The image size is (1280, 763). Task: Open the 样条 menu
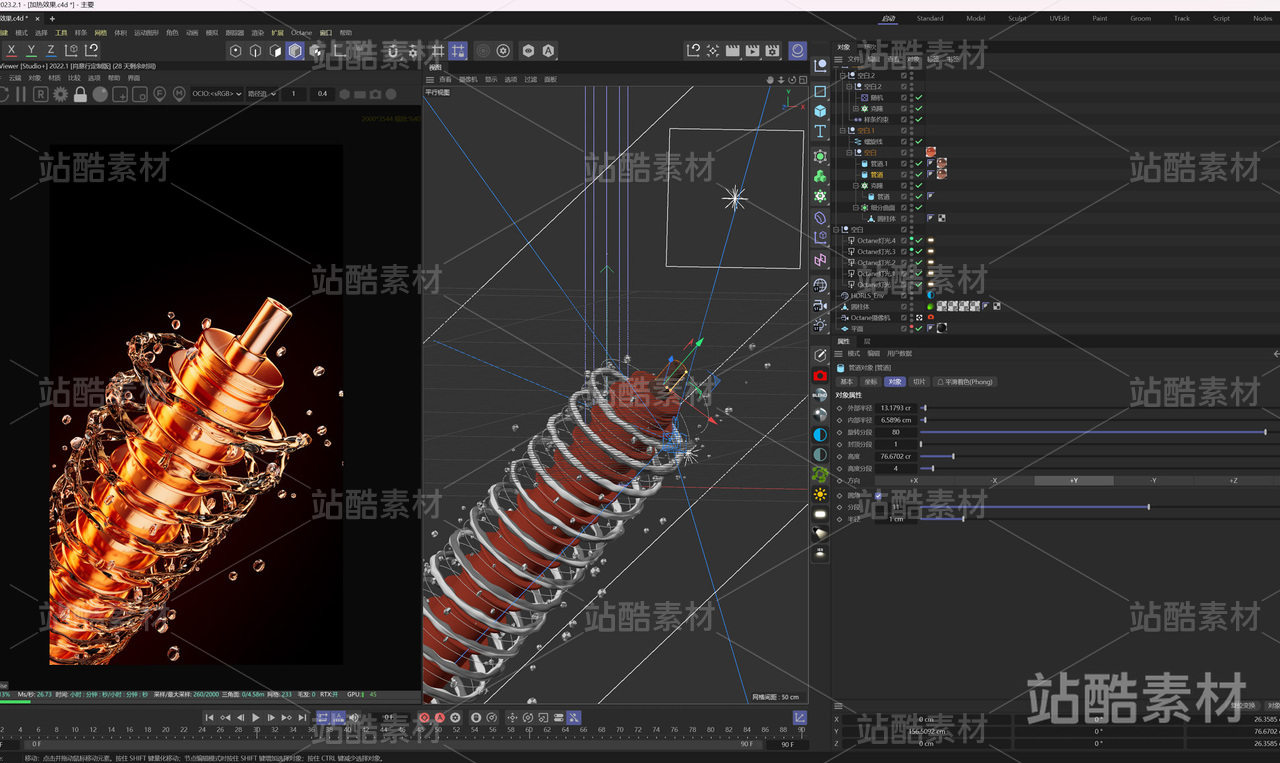tap(81, 33)
